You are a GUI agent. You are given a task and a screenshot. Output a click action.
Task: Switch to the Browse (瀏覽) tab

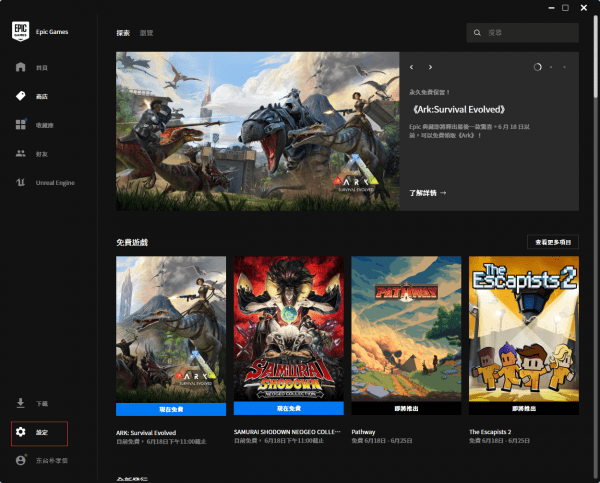(147, 33)
